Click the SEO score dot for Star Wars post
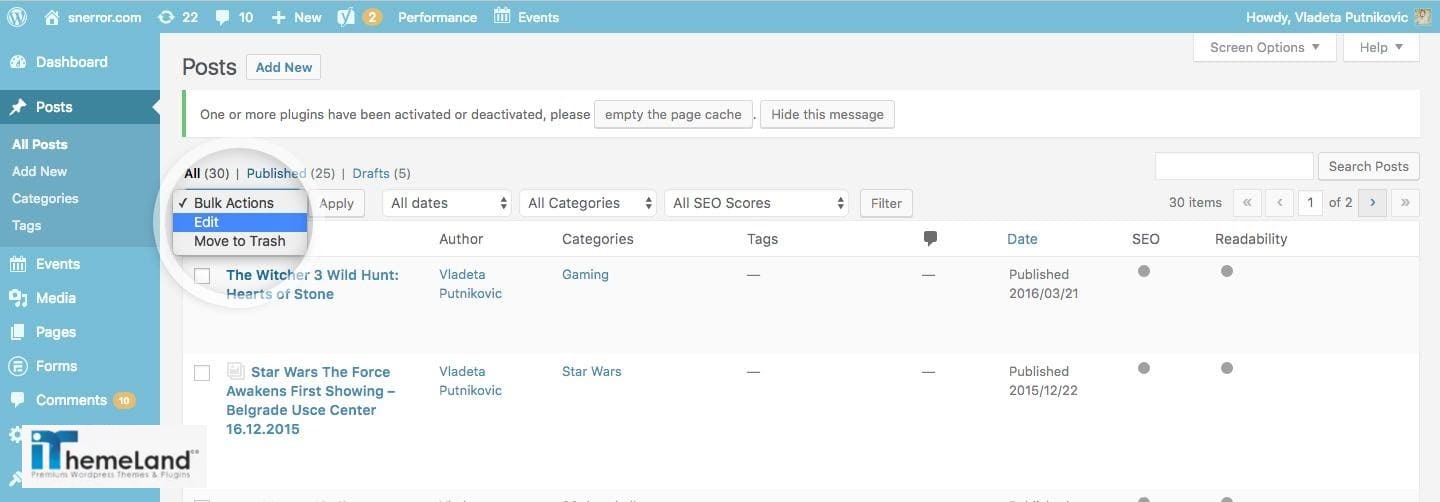 click(1144, 368)
